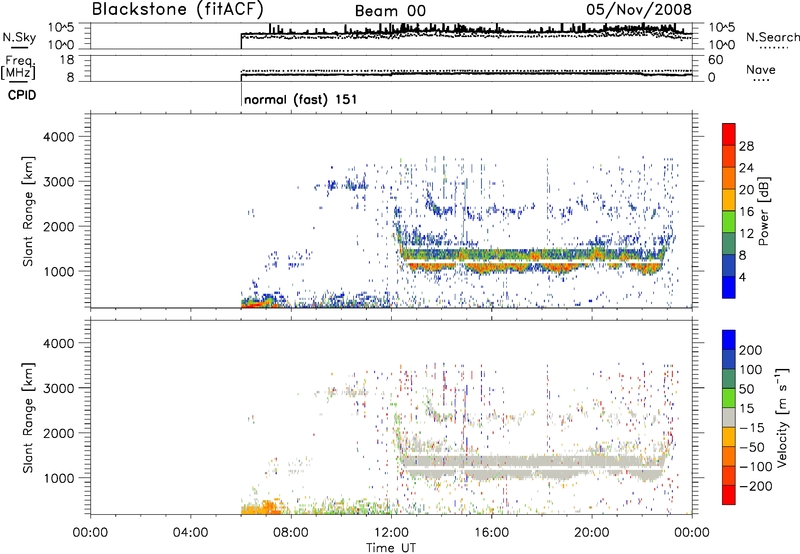Select the Power colorbar segment between 20 and 24
This screenshot has width=800, height=554.
(729, 178)
